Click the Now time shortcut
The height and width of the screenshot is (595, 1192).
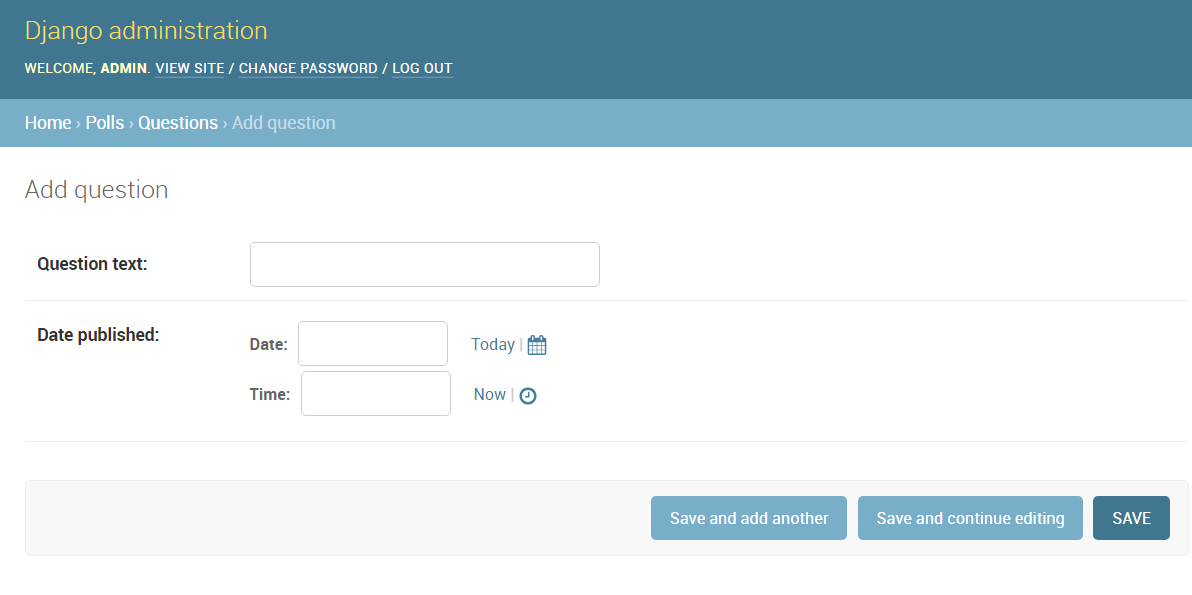pos(490,394)
